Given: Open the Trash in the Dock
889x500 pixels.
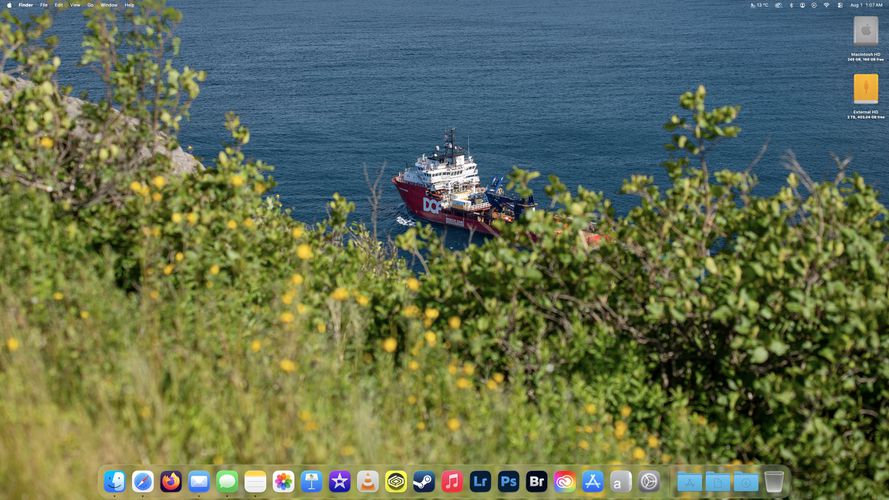Looking at the screenshot, I should coord(774,482).
